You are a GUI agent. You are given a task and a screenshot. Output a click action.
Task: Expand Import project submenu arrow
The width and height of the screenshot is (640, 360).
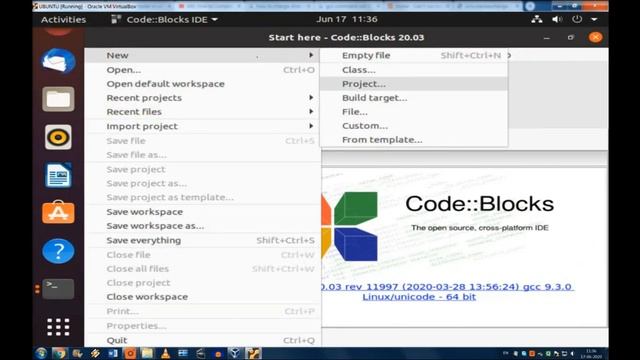pos(311,126)
